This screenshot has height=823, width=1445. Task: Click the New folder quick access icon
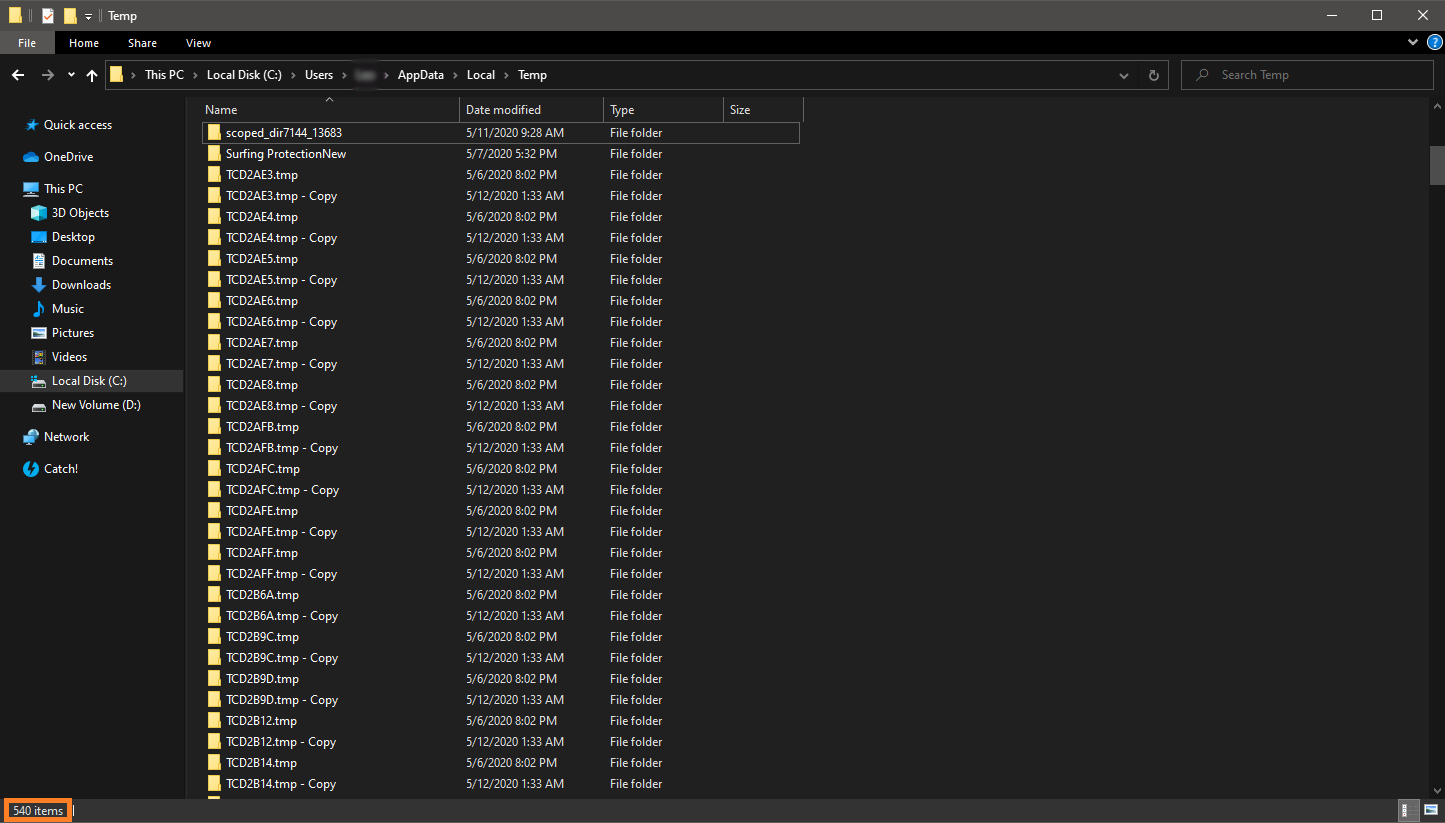(x=69, y=15)
